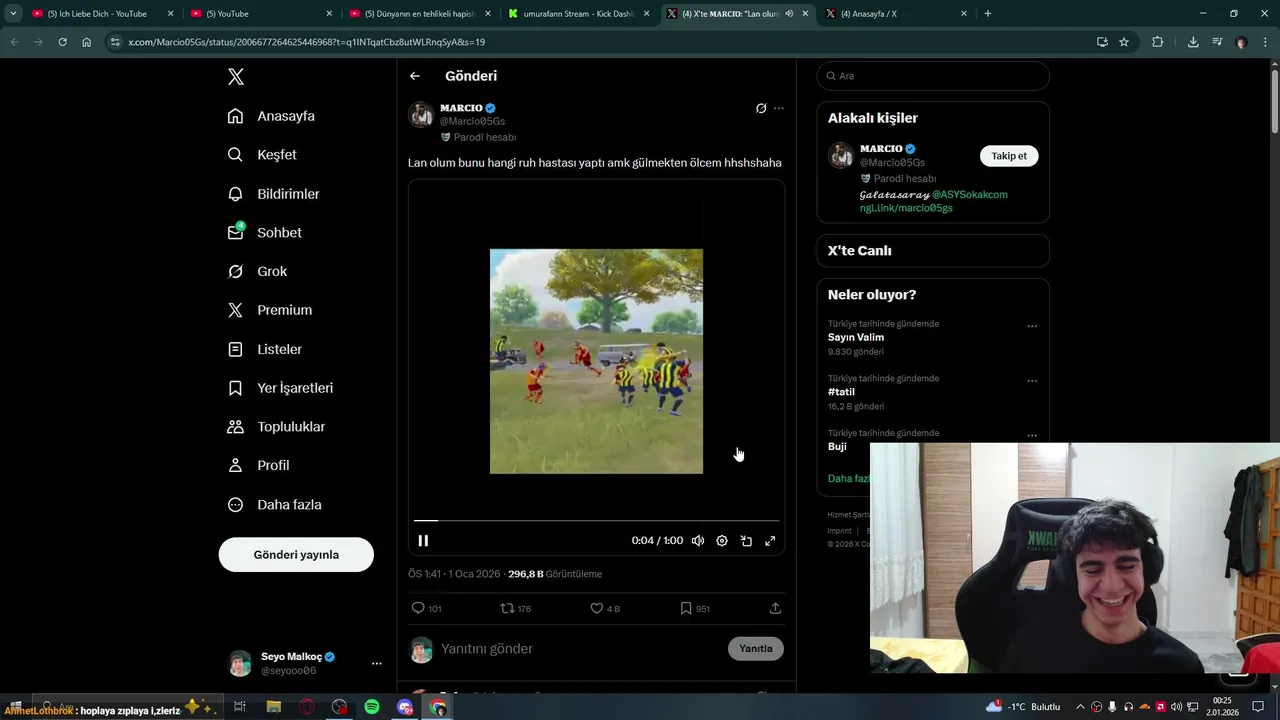Open the tab search dropdown arrow
Image resolution: width=1280 pixels, height=720 pixels.
13,14
